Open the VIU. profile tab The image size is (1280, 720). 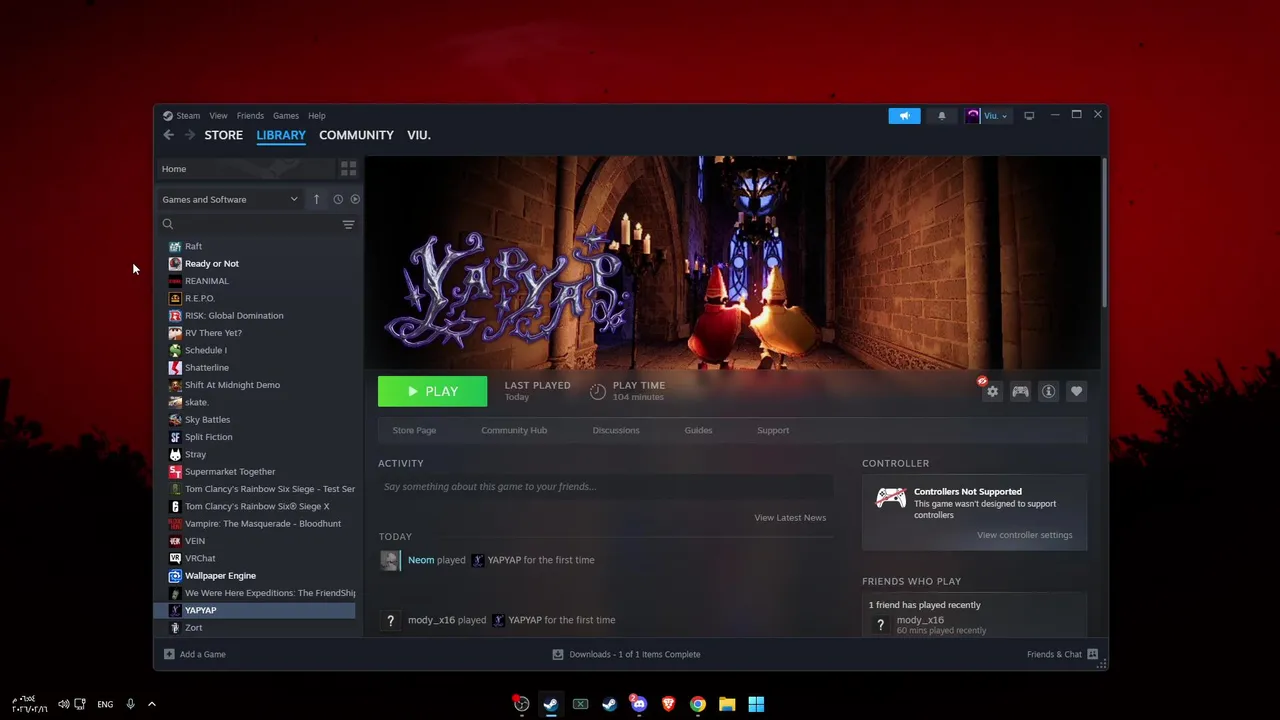(419, 135)
